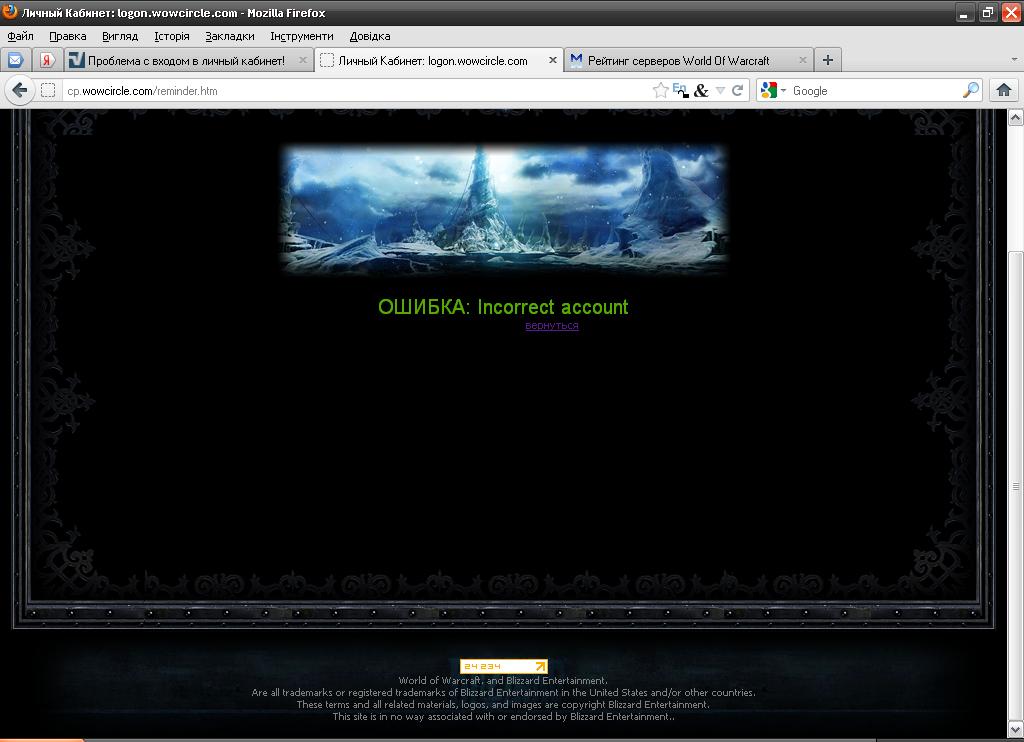Image resolution: width=1024 pixels, height=742 pixels.
Task: Click the search magnifier icon
Action: point(970,90)
